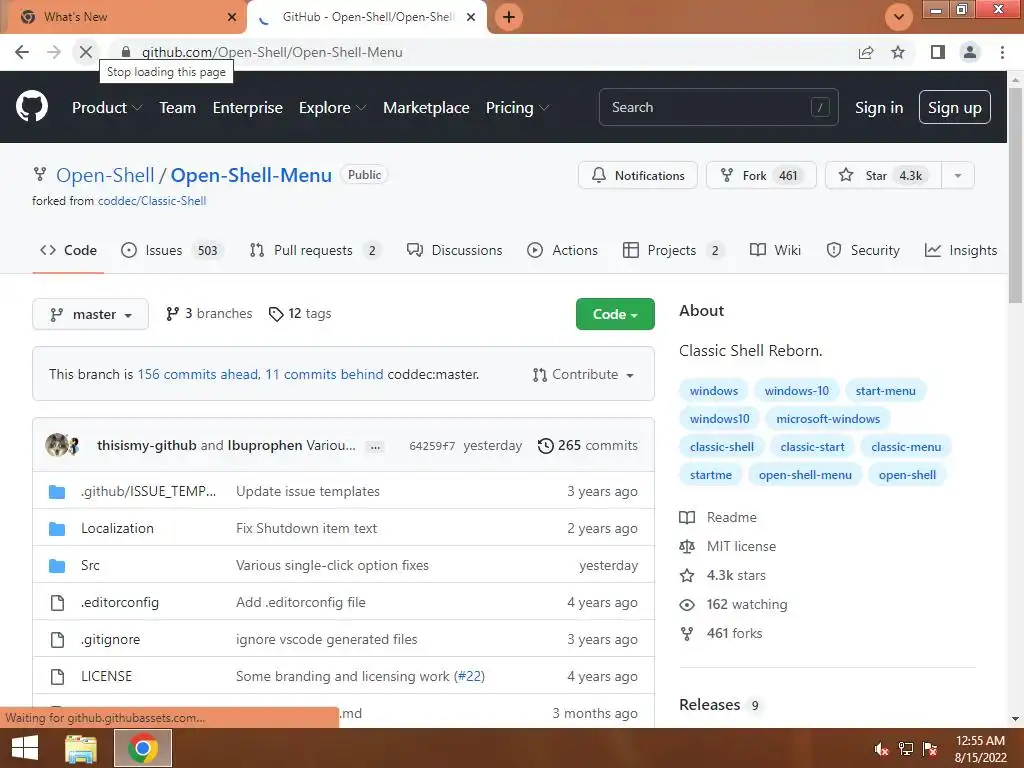Click the GitHub octocat logo
Screen dimensions: 1024x768
pyautogui.click(x=31, y=107)
